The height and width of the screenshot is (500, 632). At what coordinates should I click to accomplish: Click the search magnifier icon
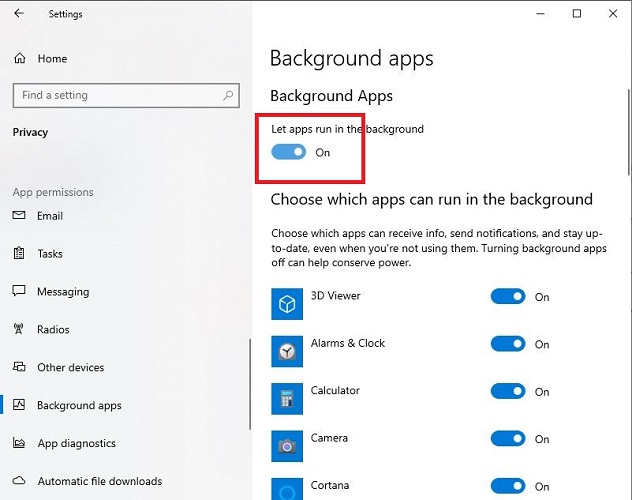click(228, 95)
